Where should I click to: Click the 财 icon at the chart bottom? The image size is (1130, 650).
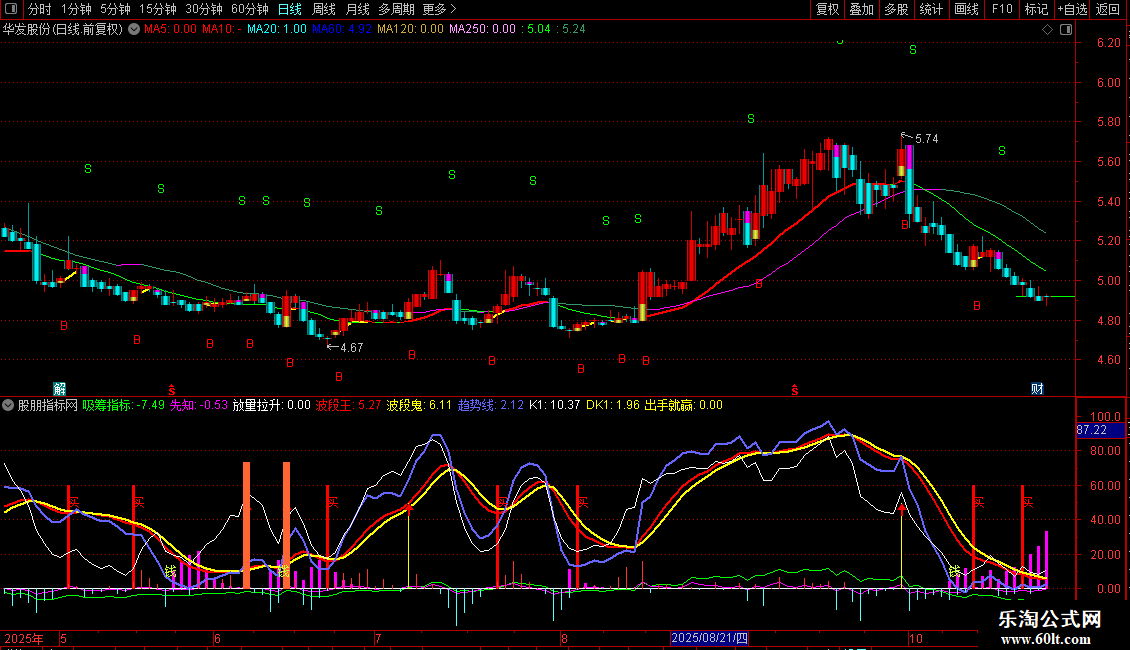coord(1037,389)
